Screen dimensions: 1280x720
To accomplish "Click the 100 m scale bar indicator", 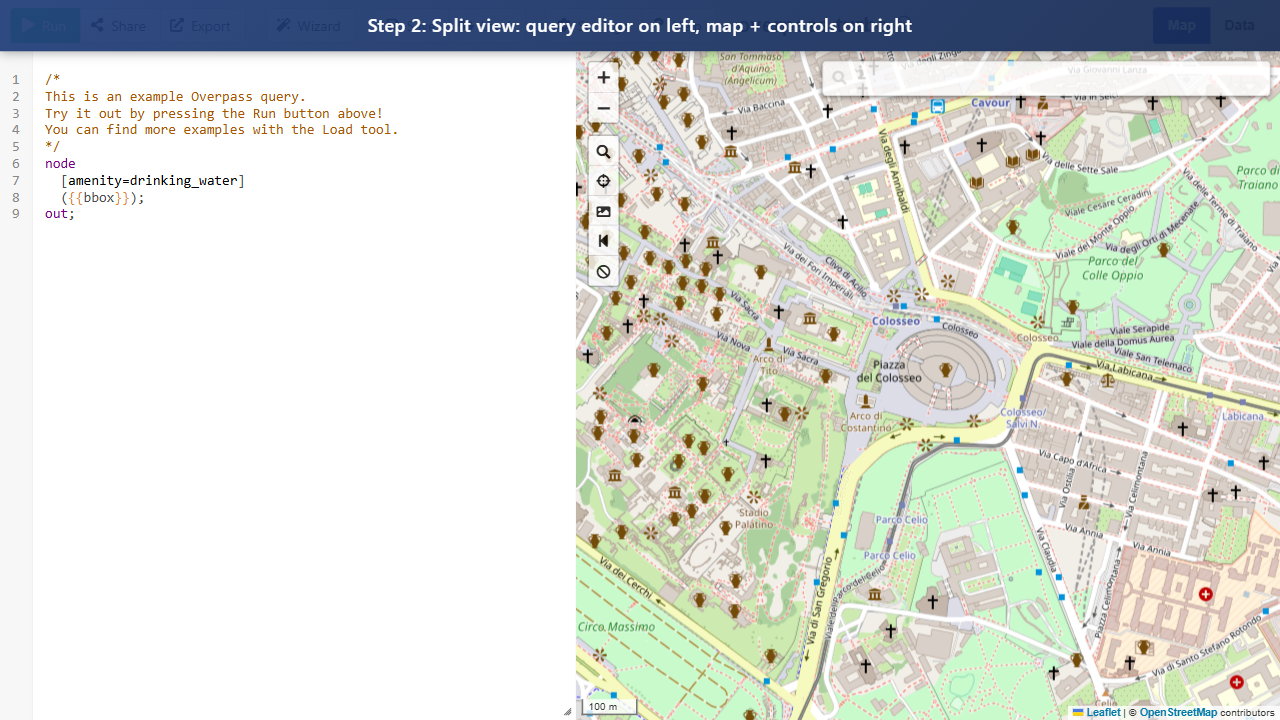I will click(606, 705).
